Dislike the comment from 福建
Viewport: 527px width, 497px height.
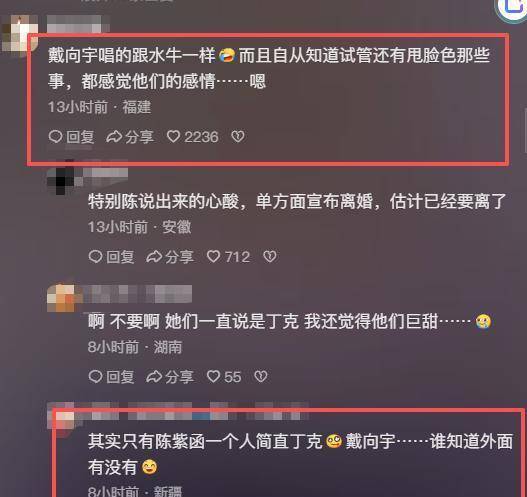238,136
